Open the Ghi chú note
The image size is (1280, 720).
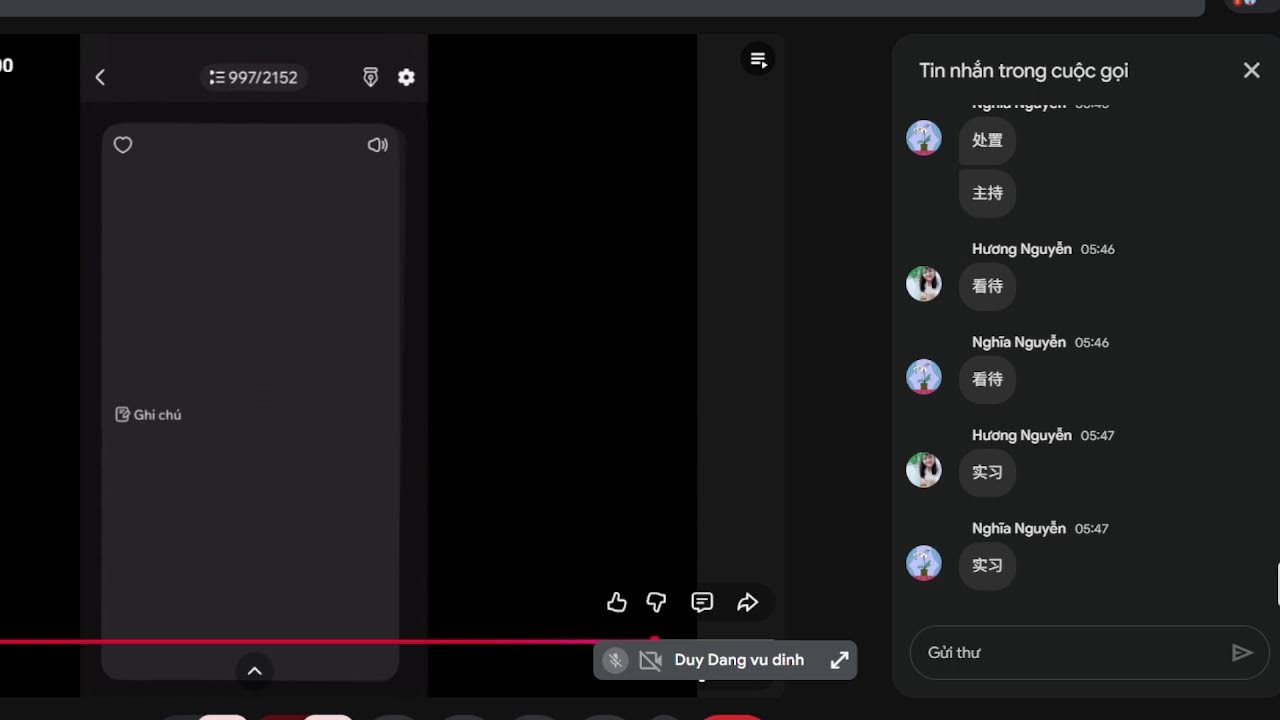tap(149, 414)
